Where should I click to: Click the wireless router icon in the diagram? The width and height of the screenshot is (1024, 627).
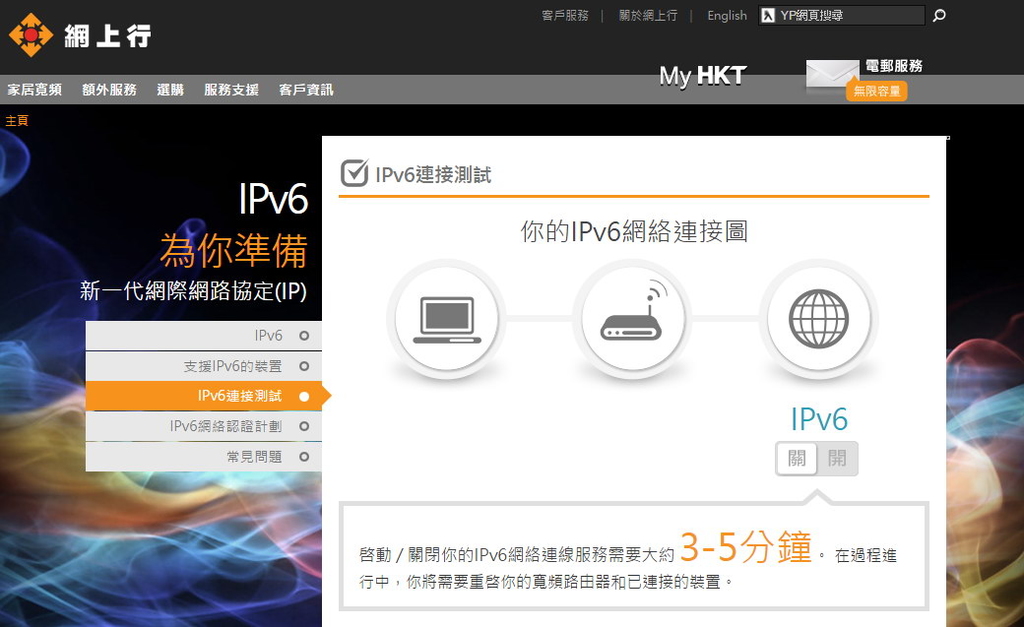point(633,319)
